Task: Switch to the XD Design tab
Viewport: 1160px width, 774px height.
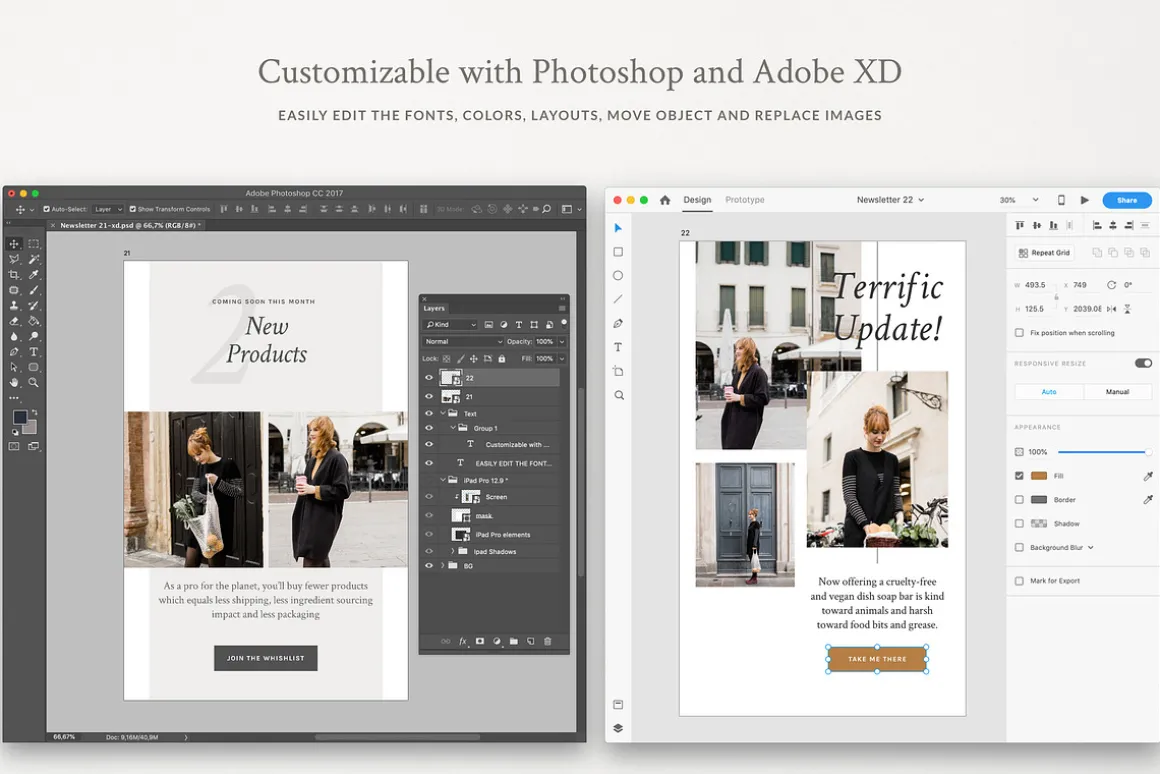Action: (697, 200)
